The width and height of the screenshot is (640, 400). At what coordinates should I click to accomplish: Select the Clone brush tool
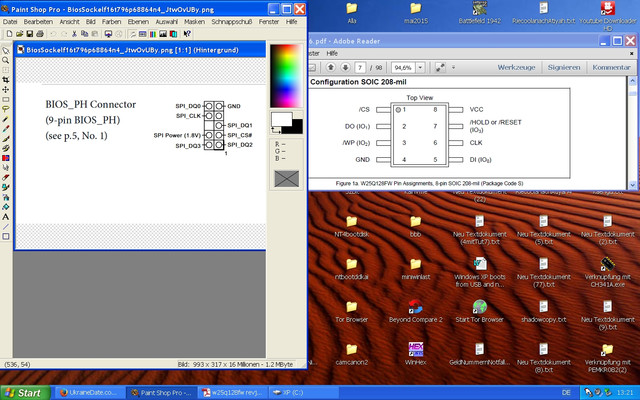(6, 148)
